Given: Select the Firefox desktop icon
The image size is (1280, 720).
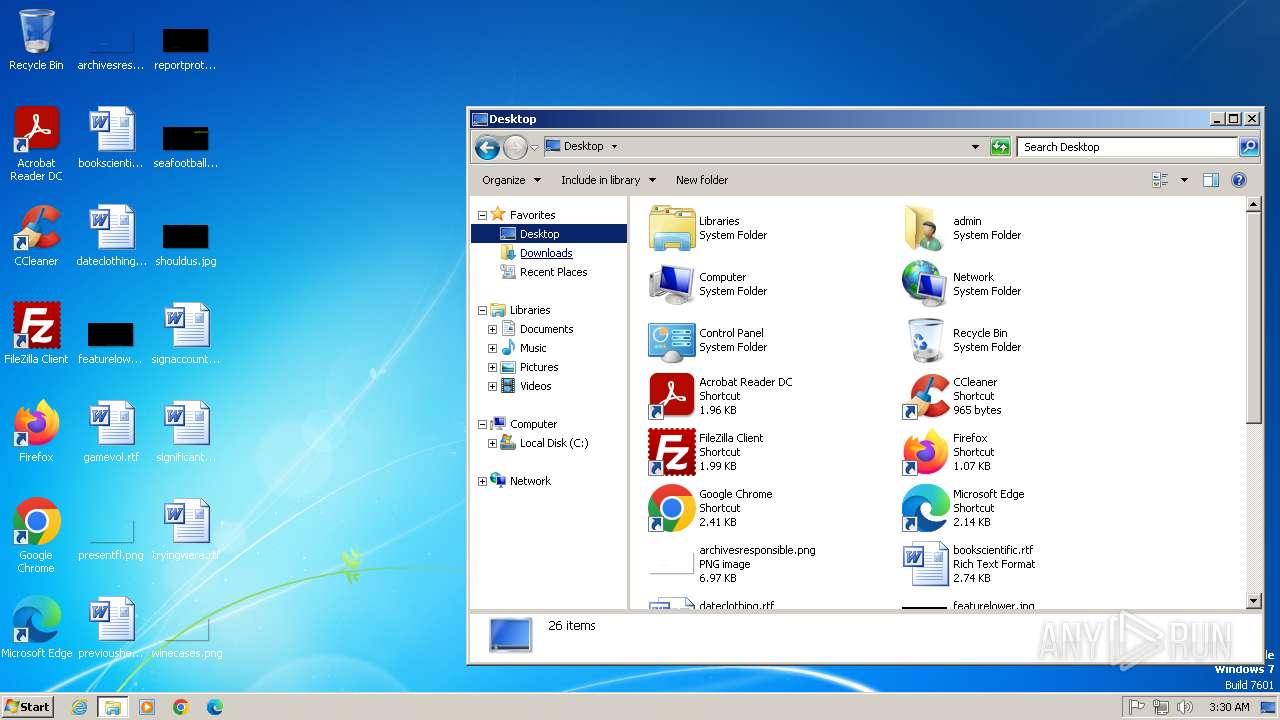Looking at the screenshot, I should (36, 432).
